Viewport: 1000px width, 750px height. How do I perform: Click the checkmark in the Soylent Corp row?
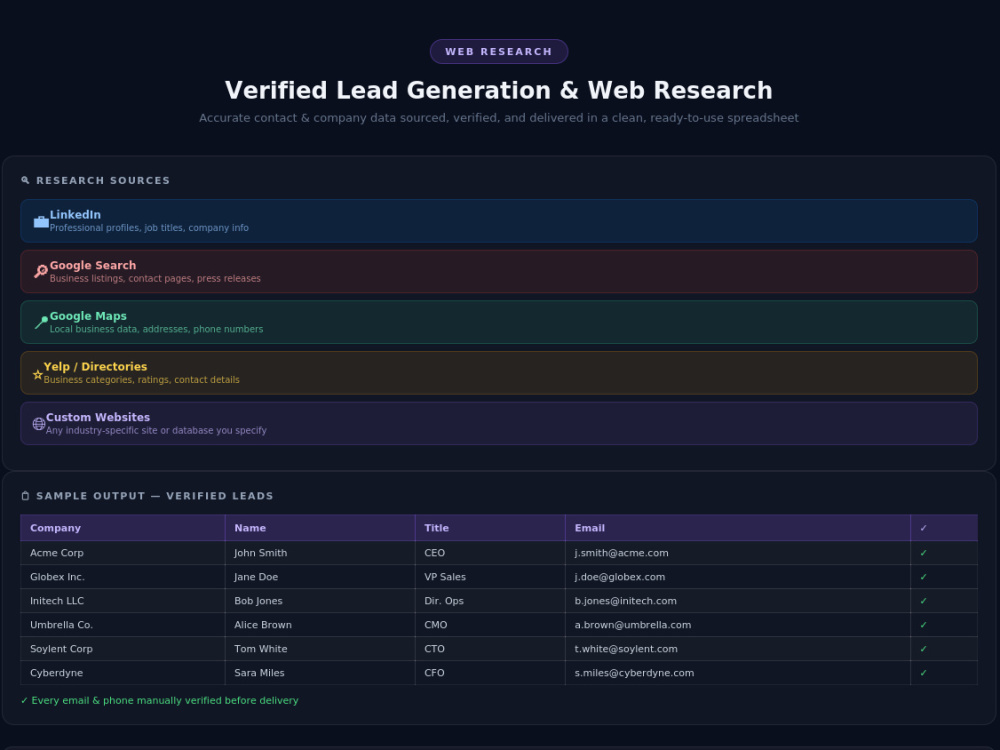(923, 649)
